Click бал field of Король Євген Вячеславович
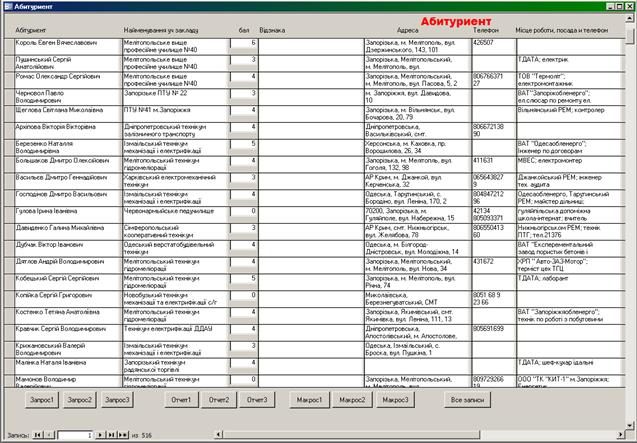This screenshot has height=443, width=637. click(244, 43)
